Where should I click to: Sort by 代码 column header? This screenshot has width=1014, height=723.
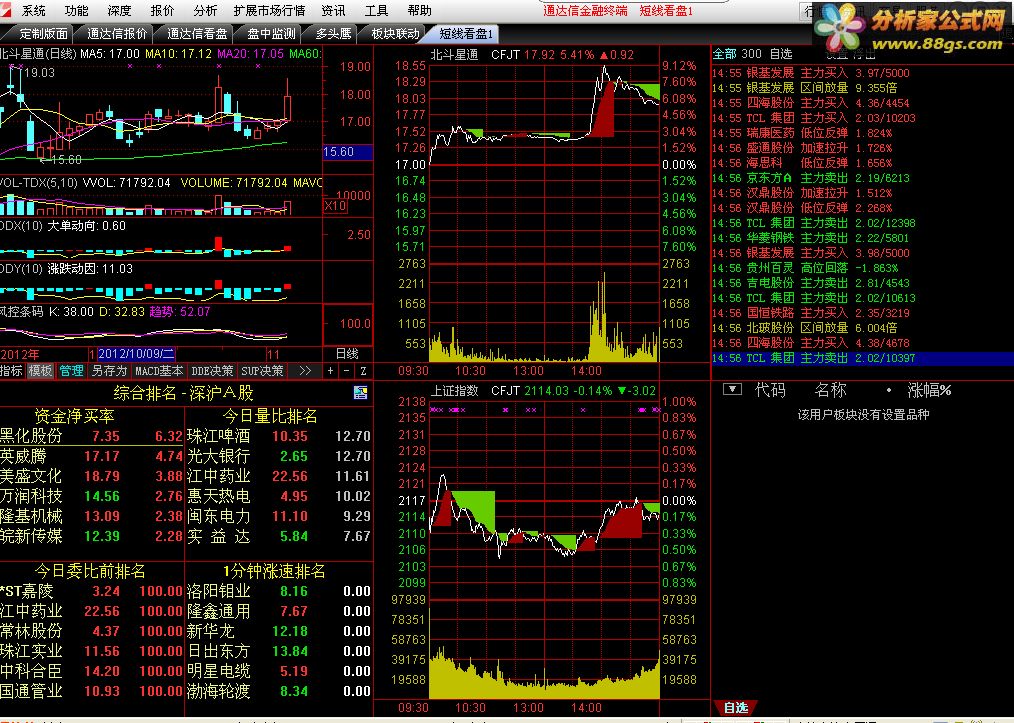[770, 390]
